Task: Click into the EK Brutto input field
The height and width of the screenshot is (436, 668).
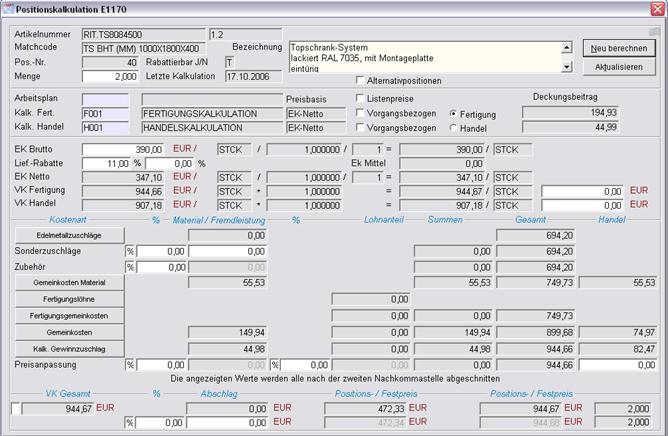Action: [110, 148]
